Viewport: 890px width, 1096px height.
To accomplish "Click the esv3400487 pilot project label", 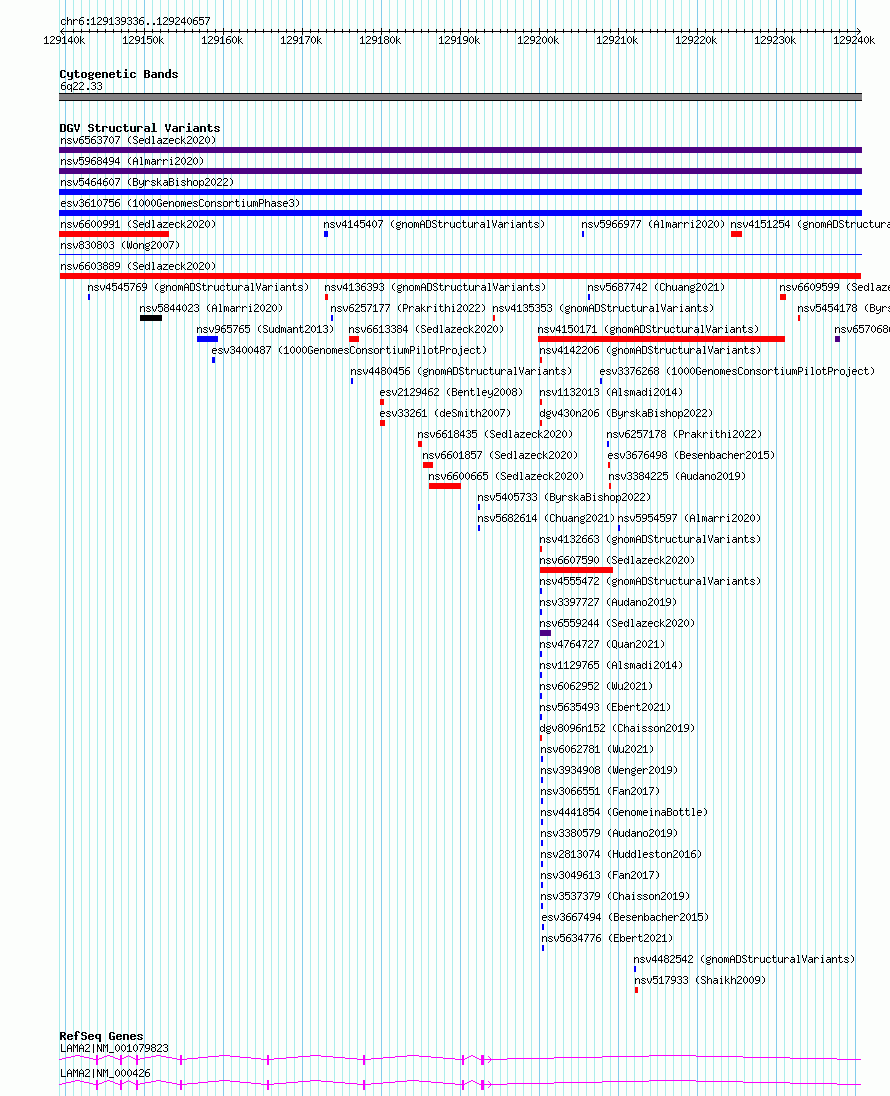I will (x=349, y=350).
